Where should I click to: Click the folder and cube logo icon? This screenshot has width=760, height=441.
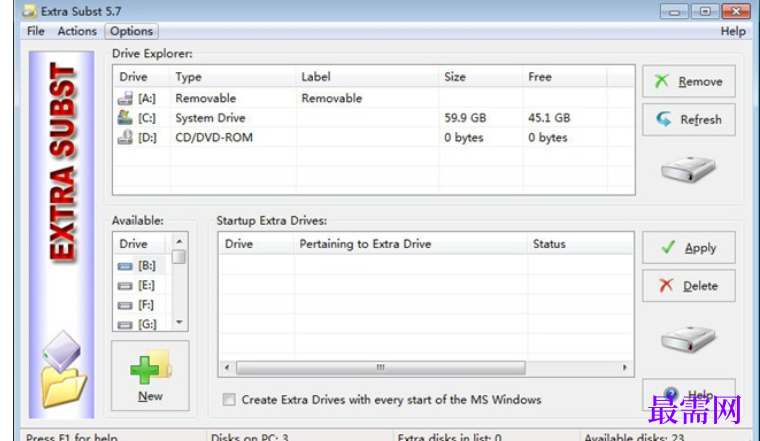(63, 369)
